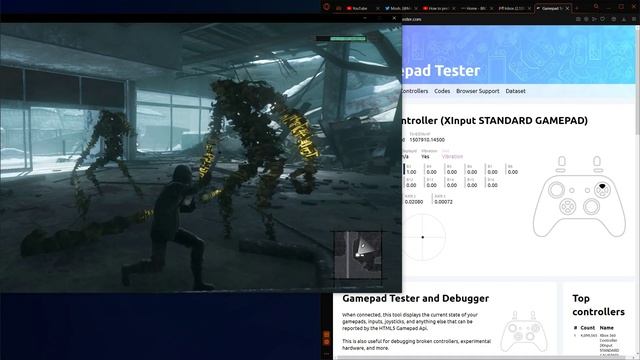Click the Gamepad Tester site title
The height and width of the screenshot is (360, 640).
pos(441,71)
